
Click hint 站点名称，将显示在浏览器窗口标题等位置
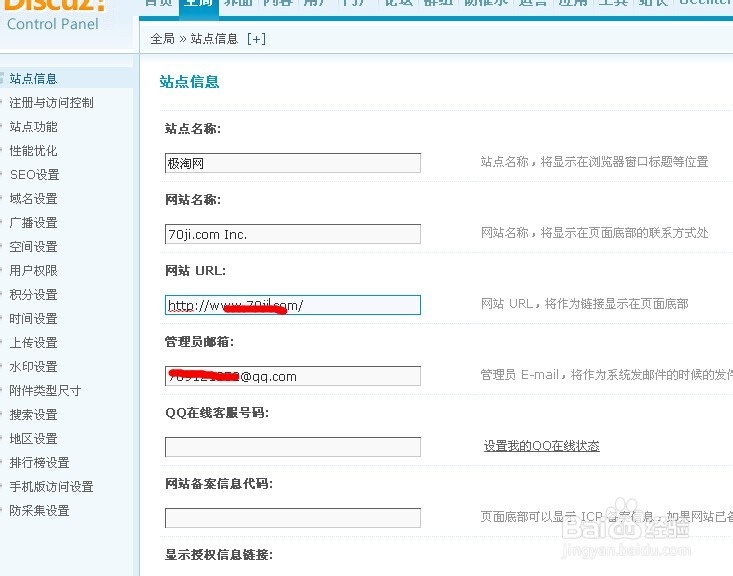tap(595, 162)
